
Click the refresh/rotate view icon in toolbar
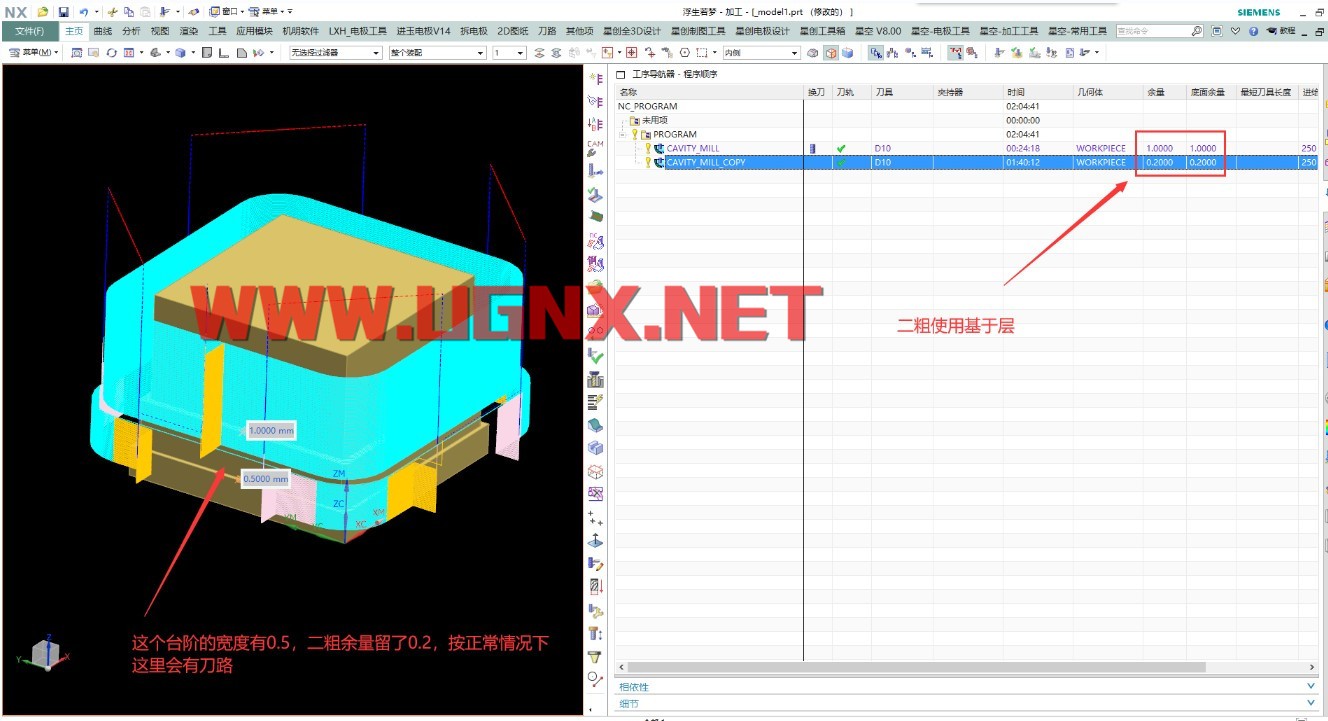pos(112,52)
